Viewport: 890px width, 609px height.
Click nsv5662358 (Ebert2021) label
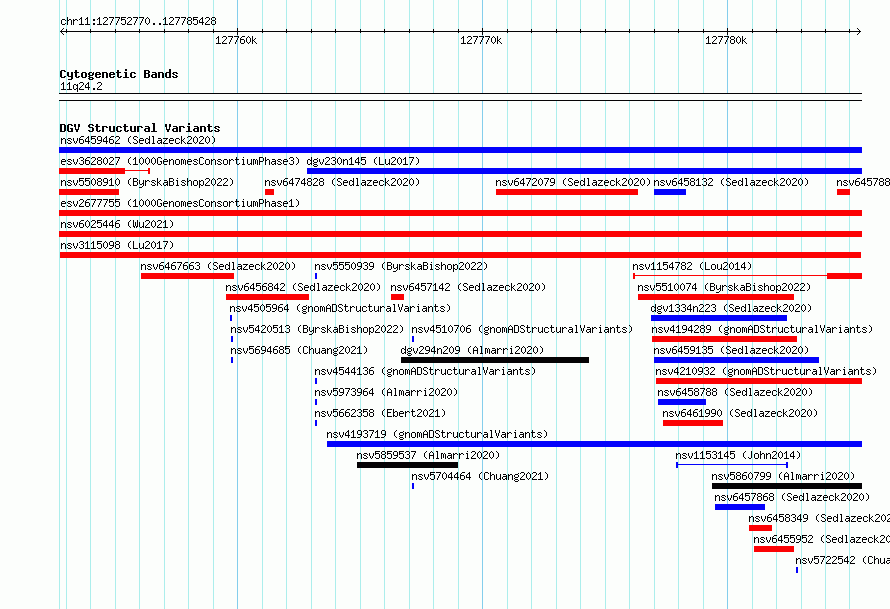pos(380,413)
